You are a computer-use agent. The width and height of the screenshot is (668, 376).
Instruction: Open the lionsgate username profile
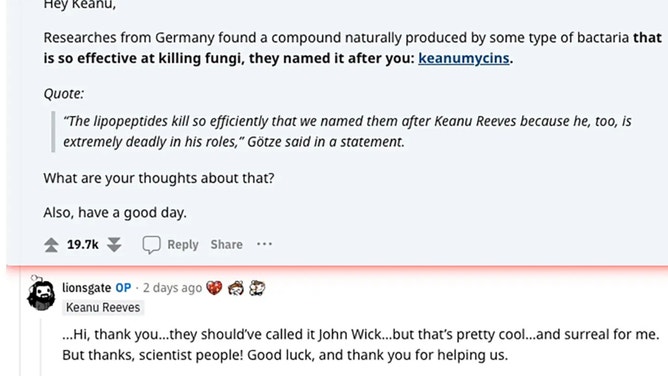pyautogui.click(x=86, y=288)
